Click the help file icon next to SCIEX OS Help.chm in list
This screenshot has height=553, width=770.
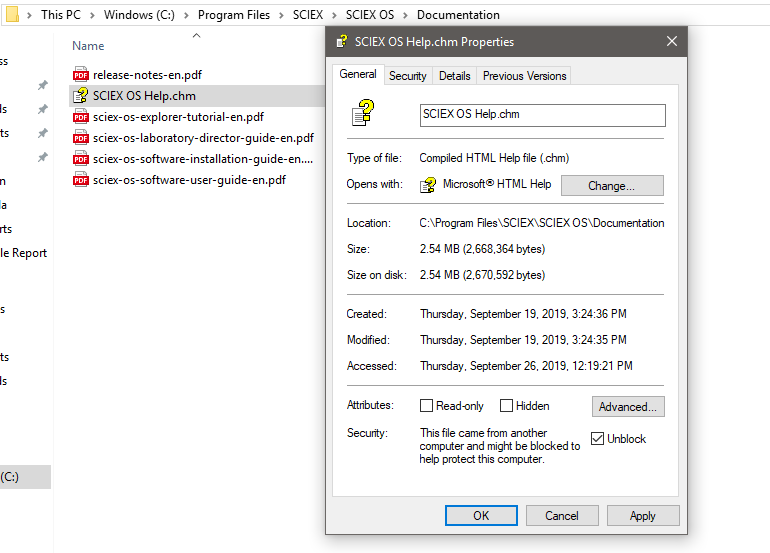tap(81, 96)
